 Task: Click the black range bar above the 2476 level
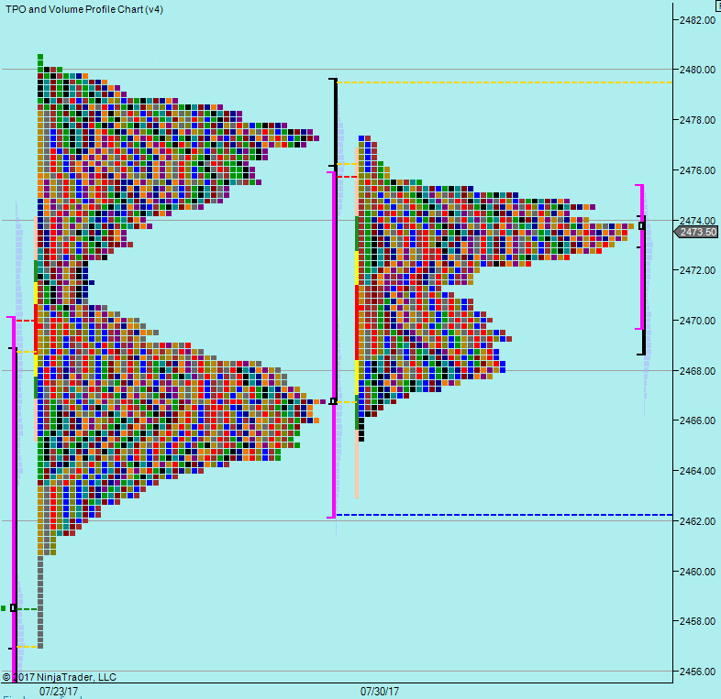(333, 122)
